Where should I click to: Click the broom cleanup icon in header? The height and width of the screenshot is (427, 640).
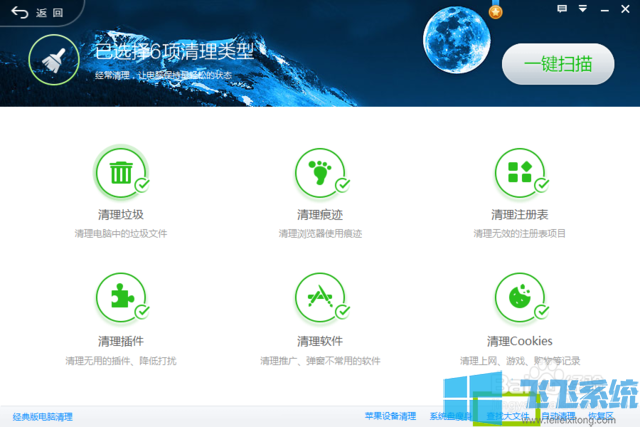point(54,60)
